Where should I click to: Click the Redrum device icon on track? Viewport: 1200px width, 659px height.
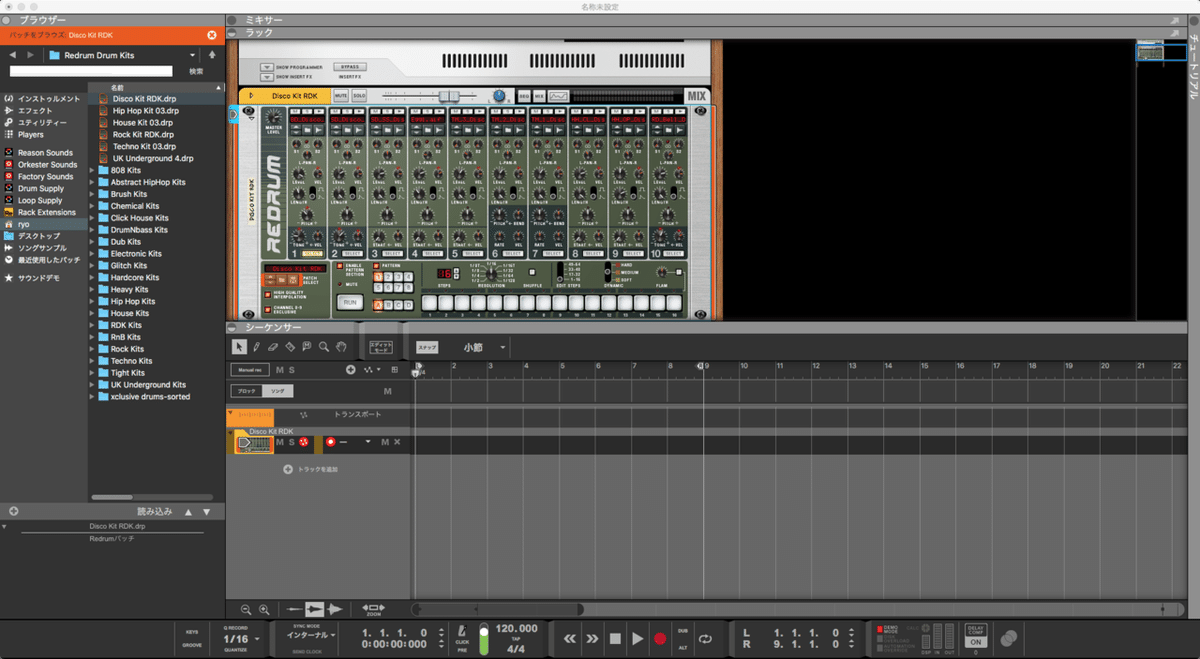tap(254, 443)
